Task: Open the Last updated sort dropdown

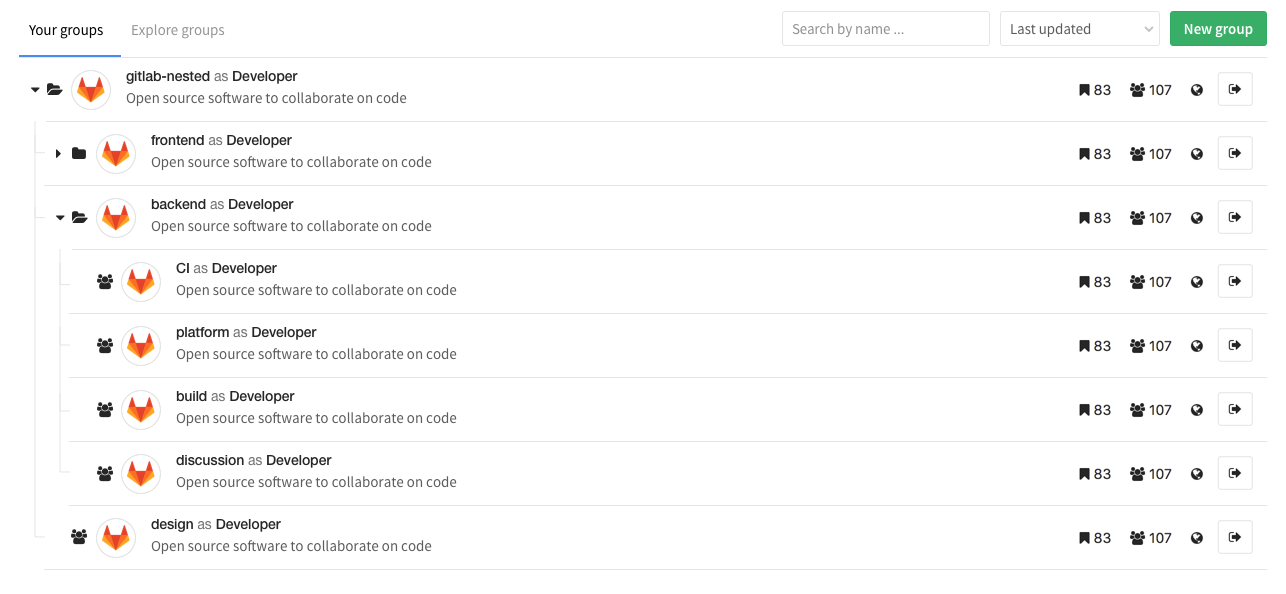Action: point(1080,28)
